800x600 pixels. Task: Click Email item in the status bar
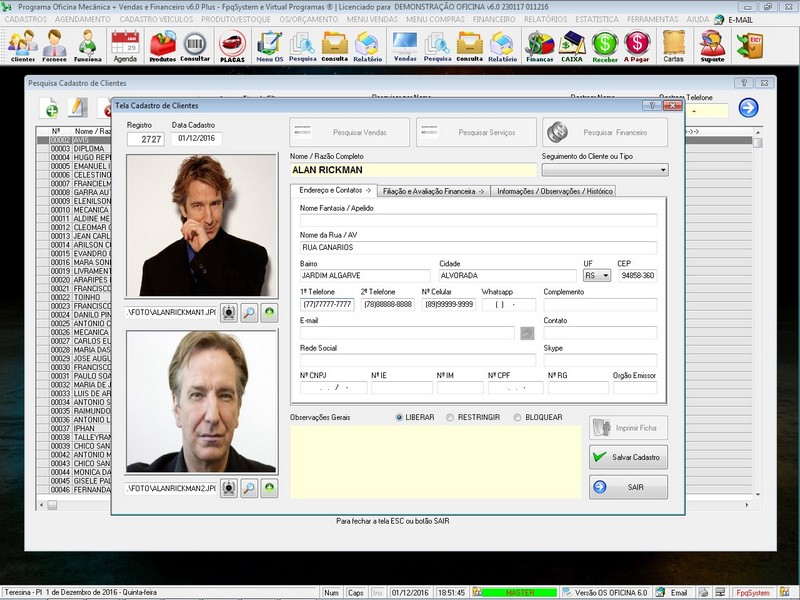(x=672, y=593)
